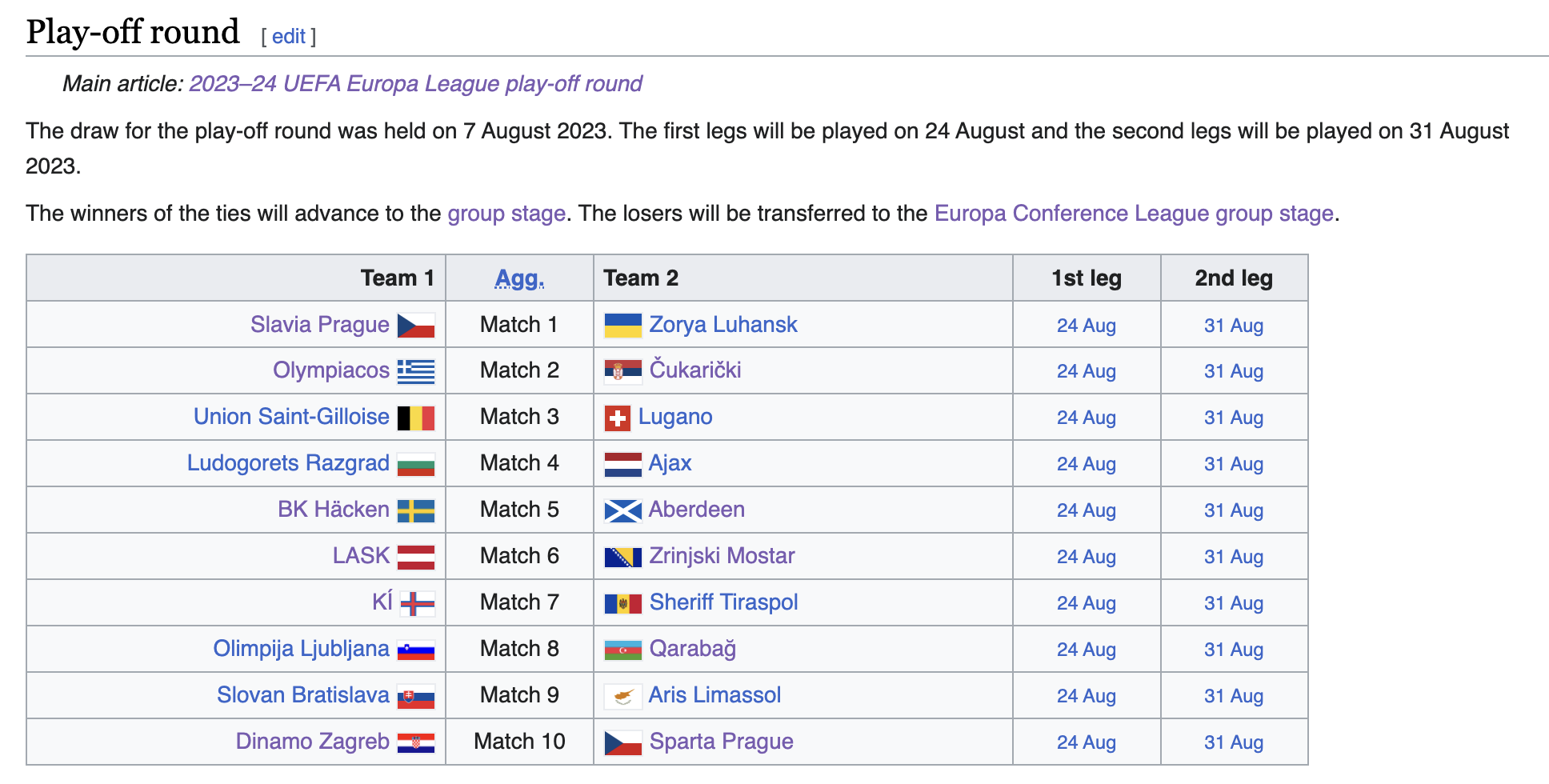
Task: Follow the group stage link
Action: [506, 213]
